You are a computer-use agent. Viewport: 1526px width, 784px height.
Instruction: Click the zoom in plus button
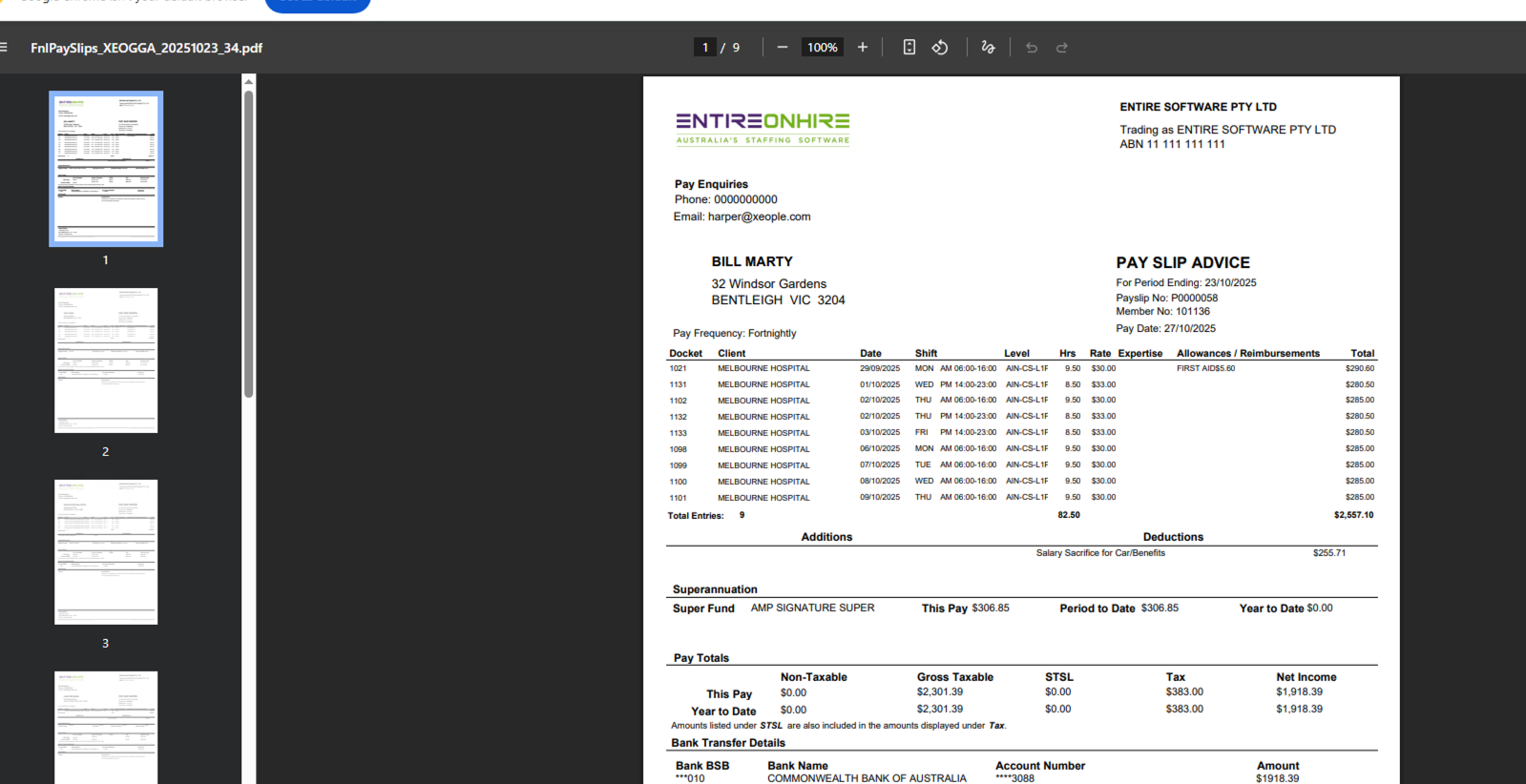pos(863,47)
